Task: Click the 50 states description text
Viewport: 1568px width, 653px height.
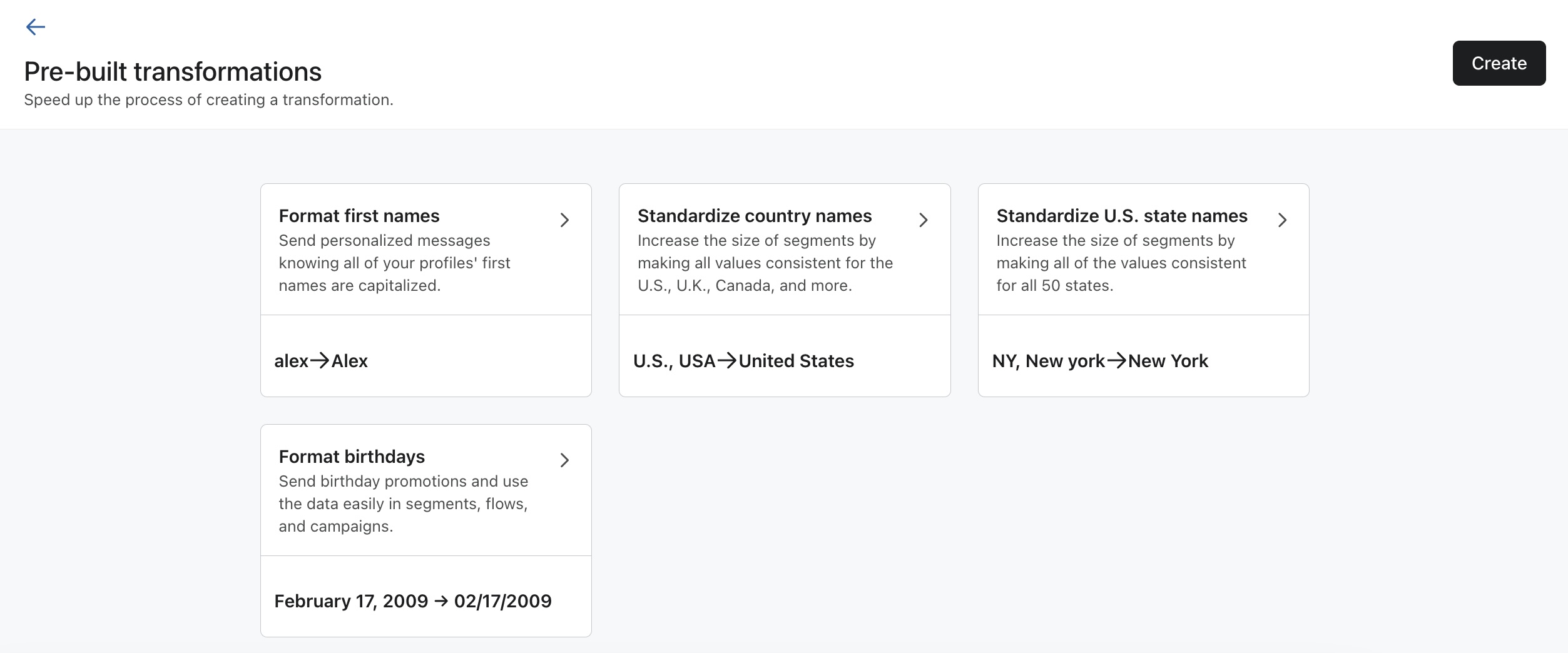Action: point(1121,263)
